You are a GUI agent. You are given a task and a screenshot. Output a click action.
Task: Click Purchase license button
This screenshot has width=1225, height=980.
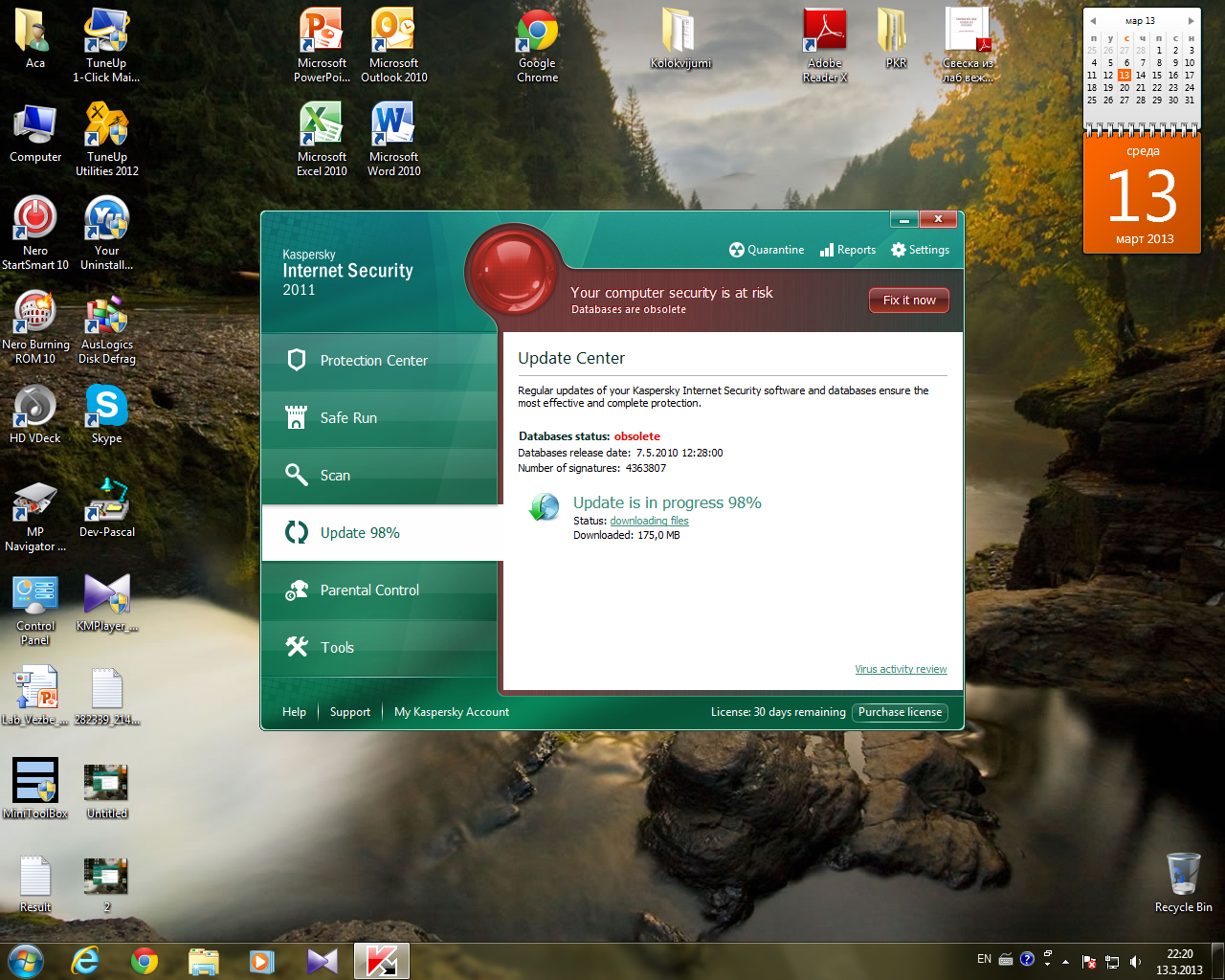(900, 712)
